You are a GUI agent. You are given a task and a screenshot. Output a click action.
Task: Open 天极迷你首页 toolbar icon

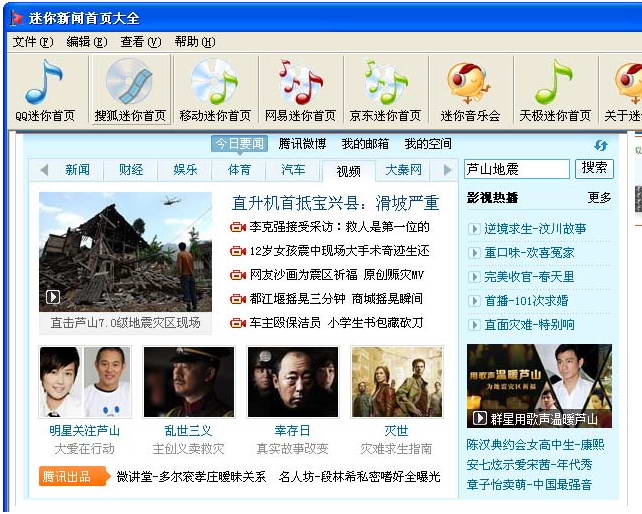click(x=555, y=90)
